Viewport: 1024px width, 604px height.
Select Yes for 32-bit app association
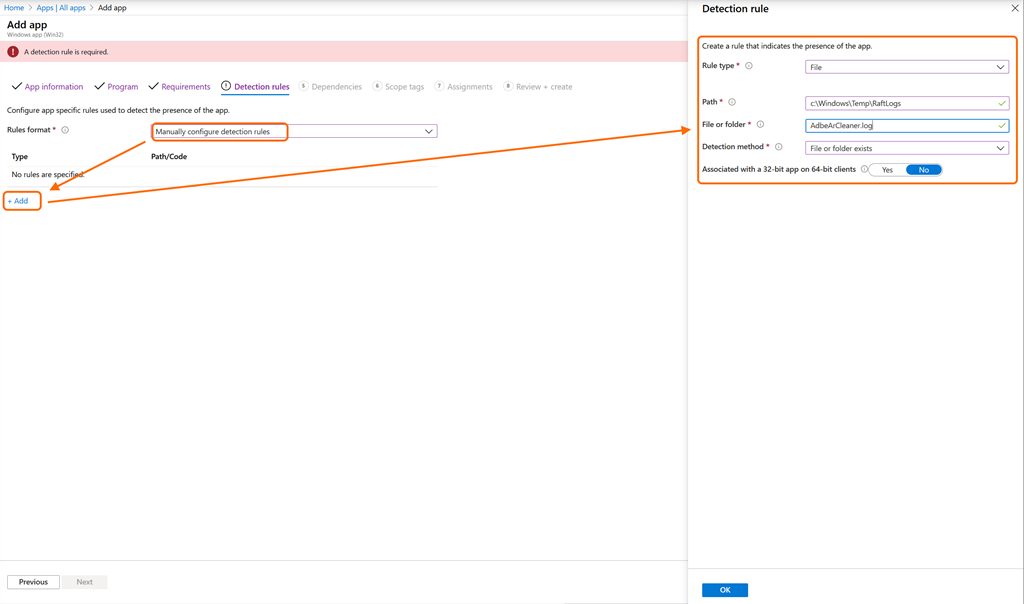pyautogui.click(x=887, y=170)
